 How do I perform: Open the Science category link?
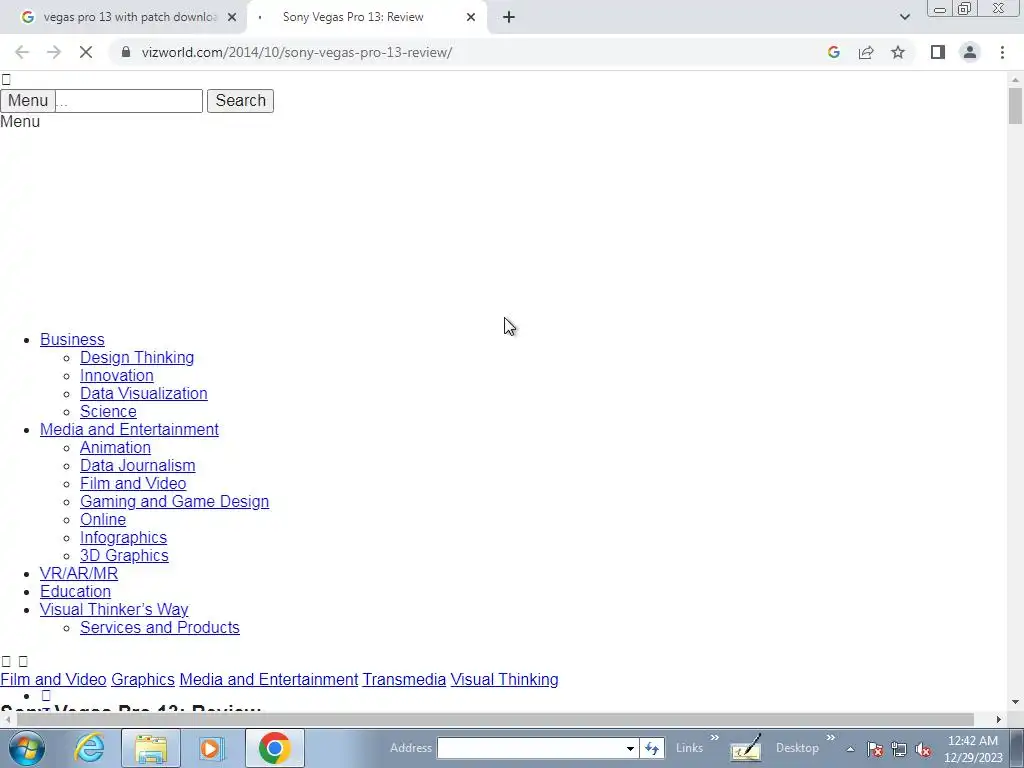108,411
